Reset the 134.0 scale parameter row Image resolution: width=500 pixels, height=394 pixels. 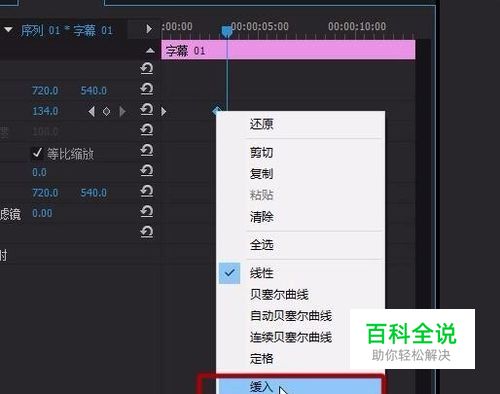[x=147, y=109]
